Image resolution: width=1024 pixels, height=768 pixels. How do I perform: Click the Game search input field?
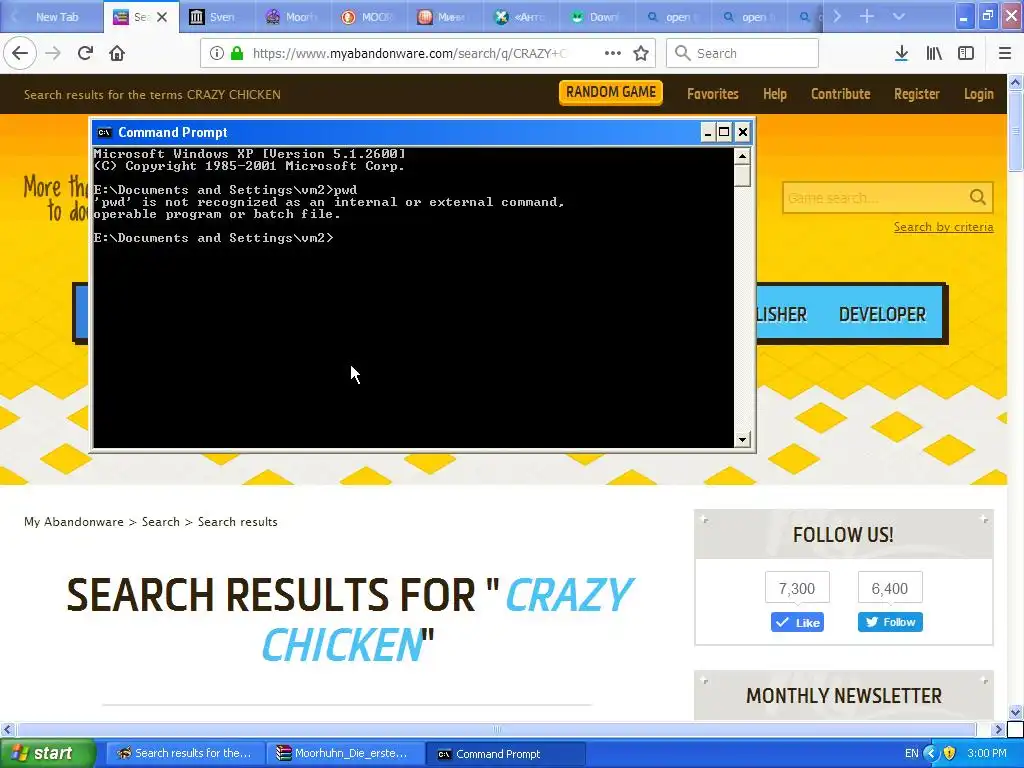click(x=875, y=197)
